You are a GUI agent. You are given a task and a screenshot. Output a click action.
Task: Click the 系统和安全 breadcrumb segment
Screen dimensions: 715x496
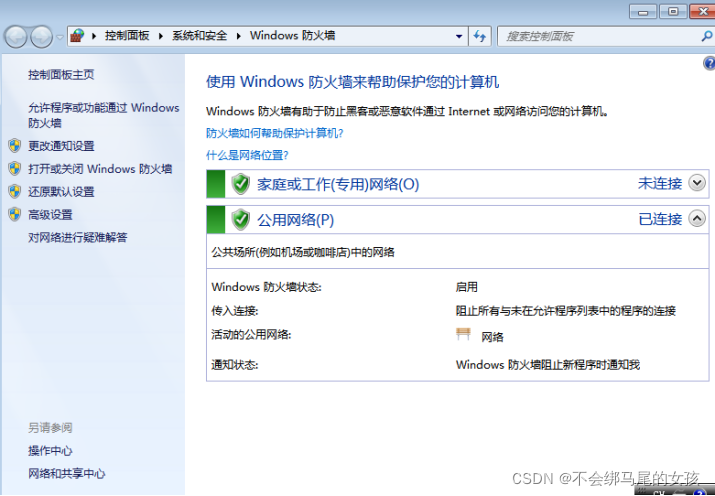199,36
